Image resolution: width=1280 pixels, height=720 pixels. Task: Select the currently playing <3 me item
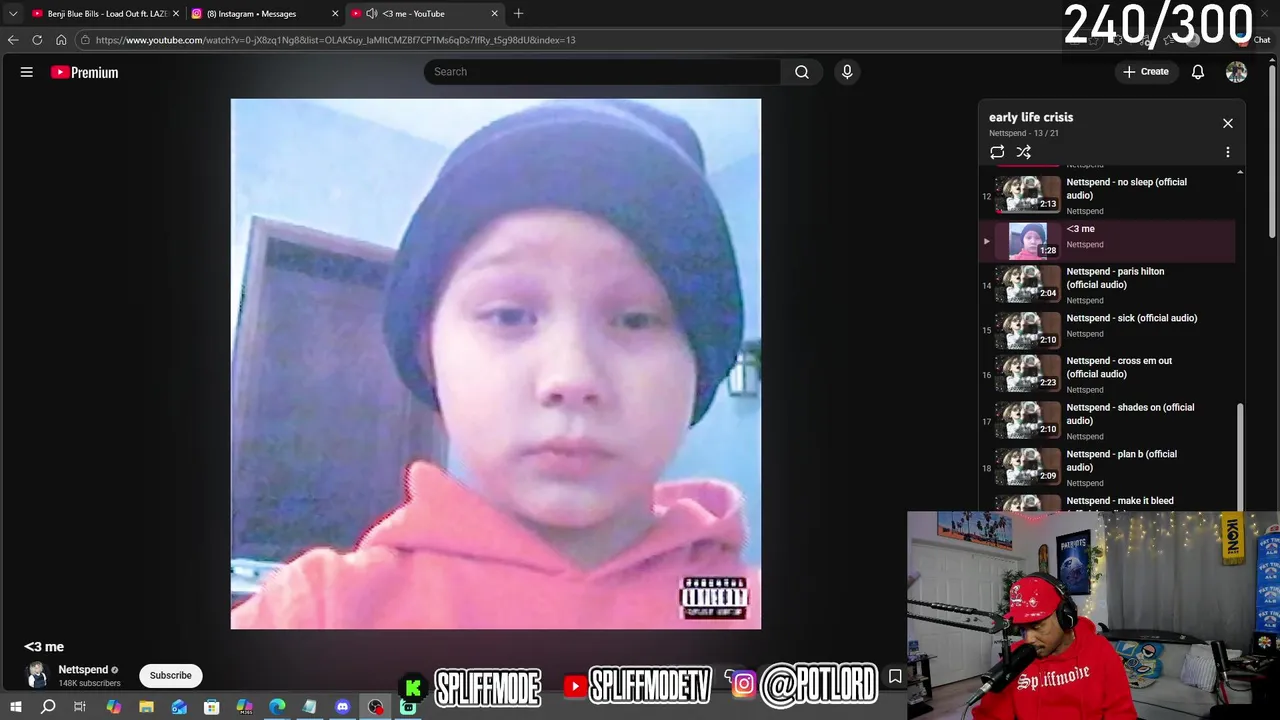[x=1109, y=241]
